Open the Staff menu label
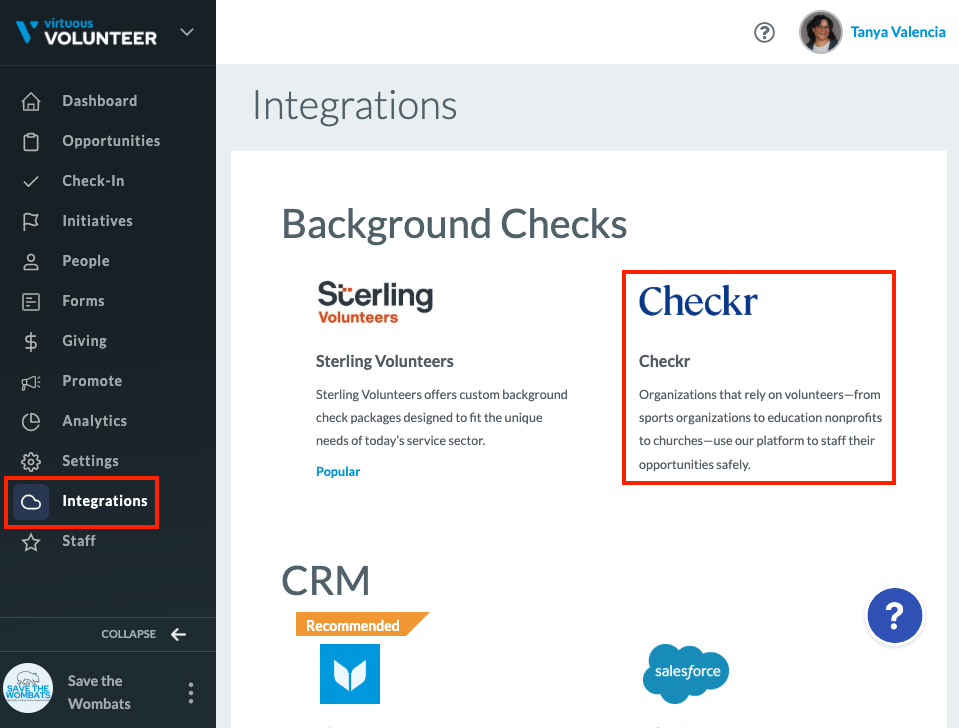Image resolution: width=959 pixels, height=728 pixels. (x=79, y=541)
